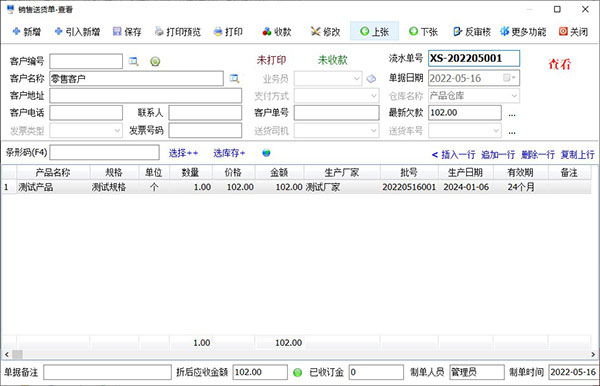
Task: Click the 打印 print button
Action: [x=228, y=32]
